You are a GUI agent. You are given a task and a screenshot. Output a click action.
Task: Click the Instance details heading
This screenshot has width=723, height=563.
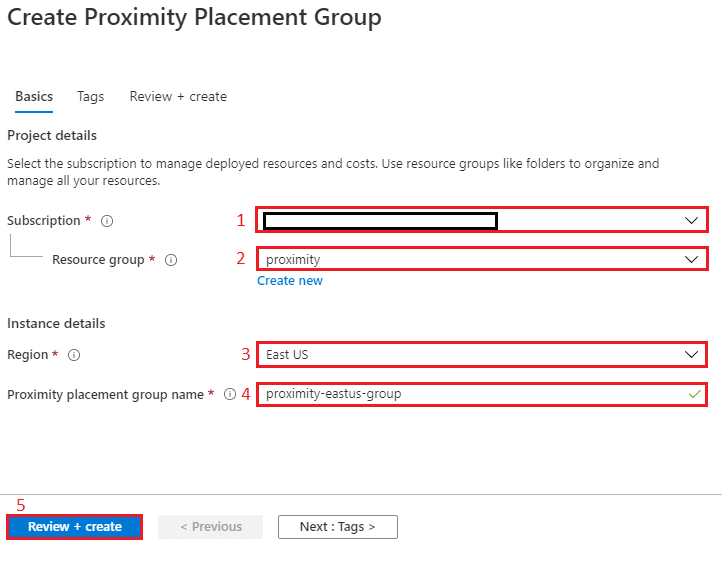click(56, 324)
